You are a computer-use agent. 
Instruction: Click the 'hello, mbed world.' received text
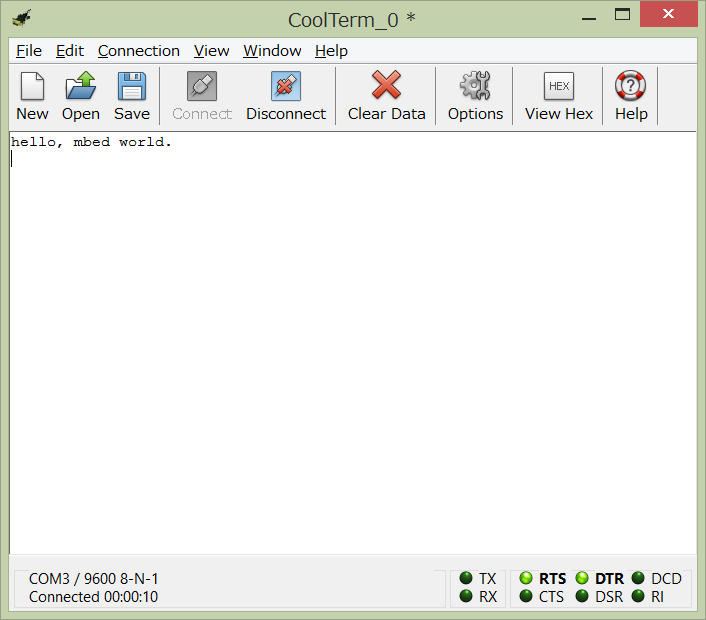91,142
